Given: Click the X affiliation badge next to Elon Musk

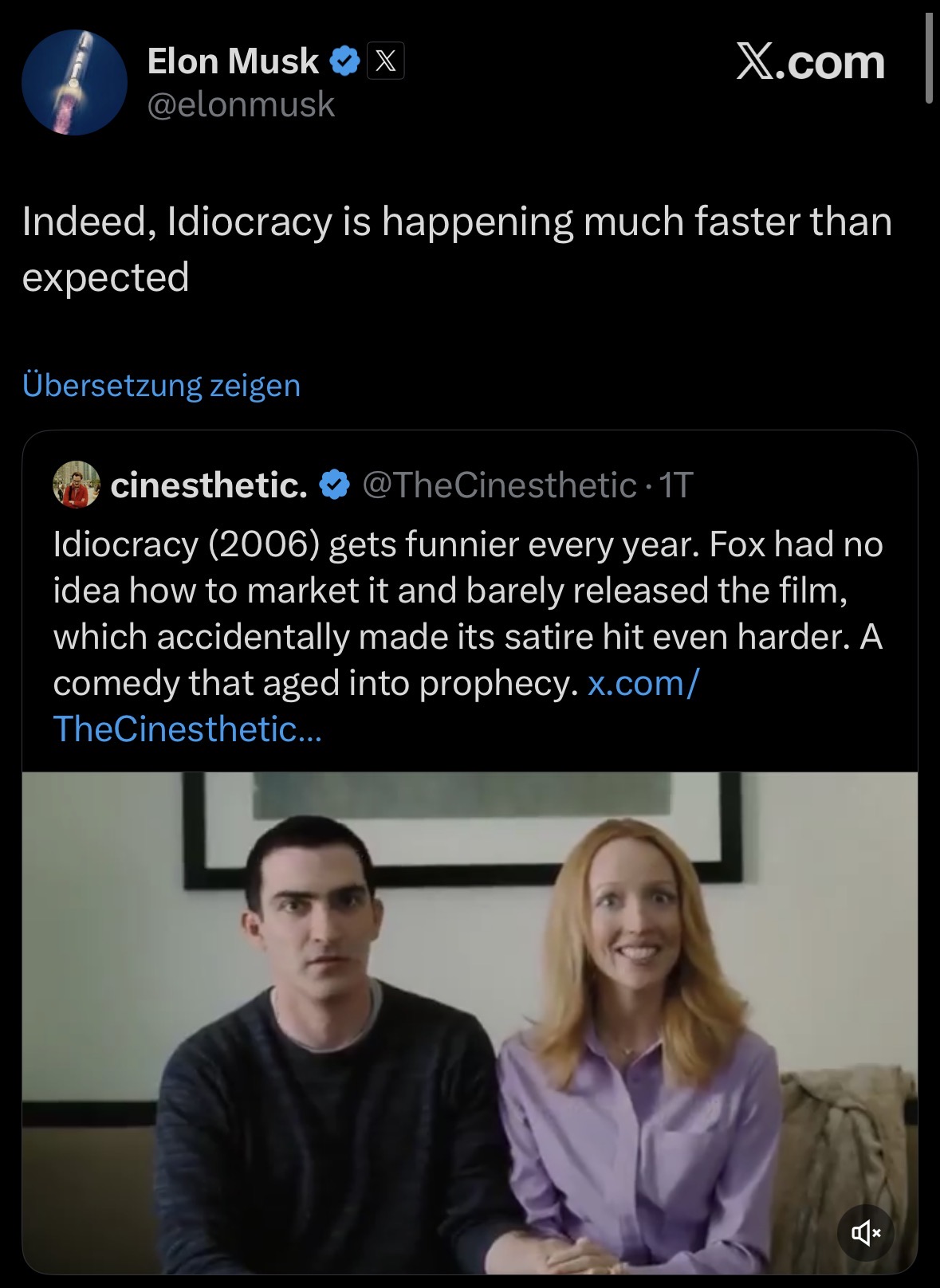Looking at the screenshot, I should tap(386, 61).
